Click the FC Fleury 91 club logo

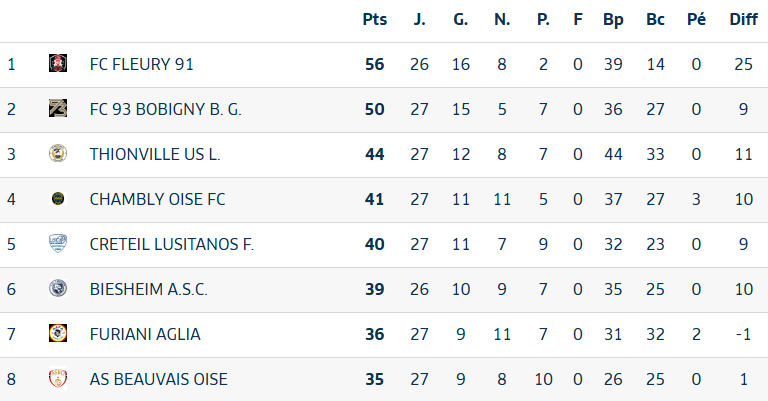pyautogui.click(x=58, y=64)
